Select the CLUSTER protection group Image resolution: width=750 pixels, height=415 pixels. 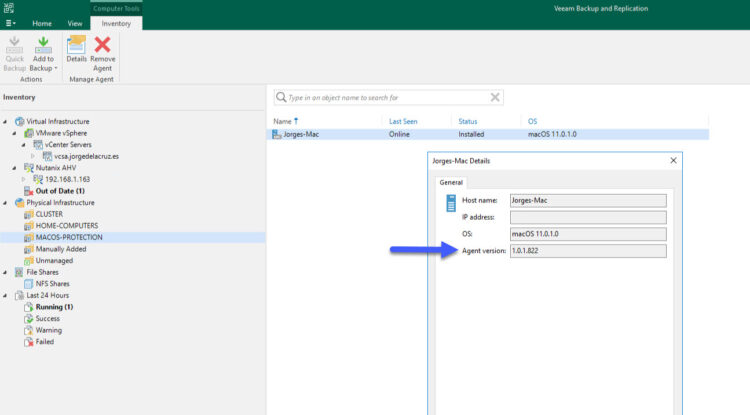click(x=49, y=214)
